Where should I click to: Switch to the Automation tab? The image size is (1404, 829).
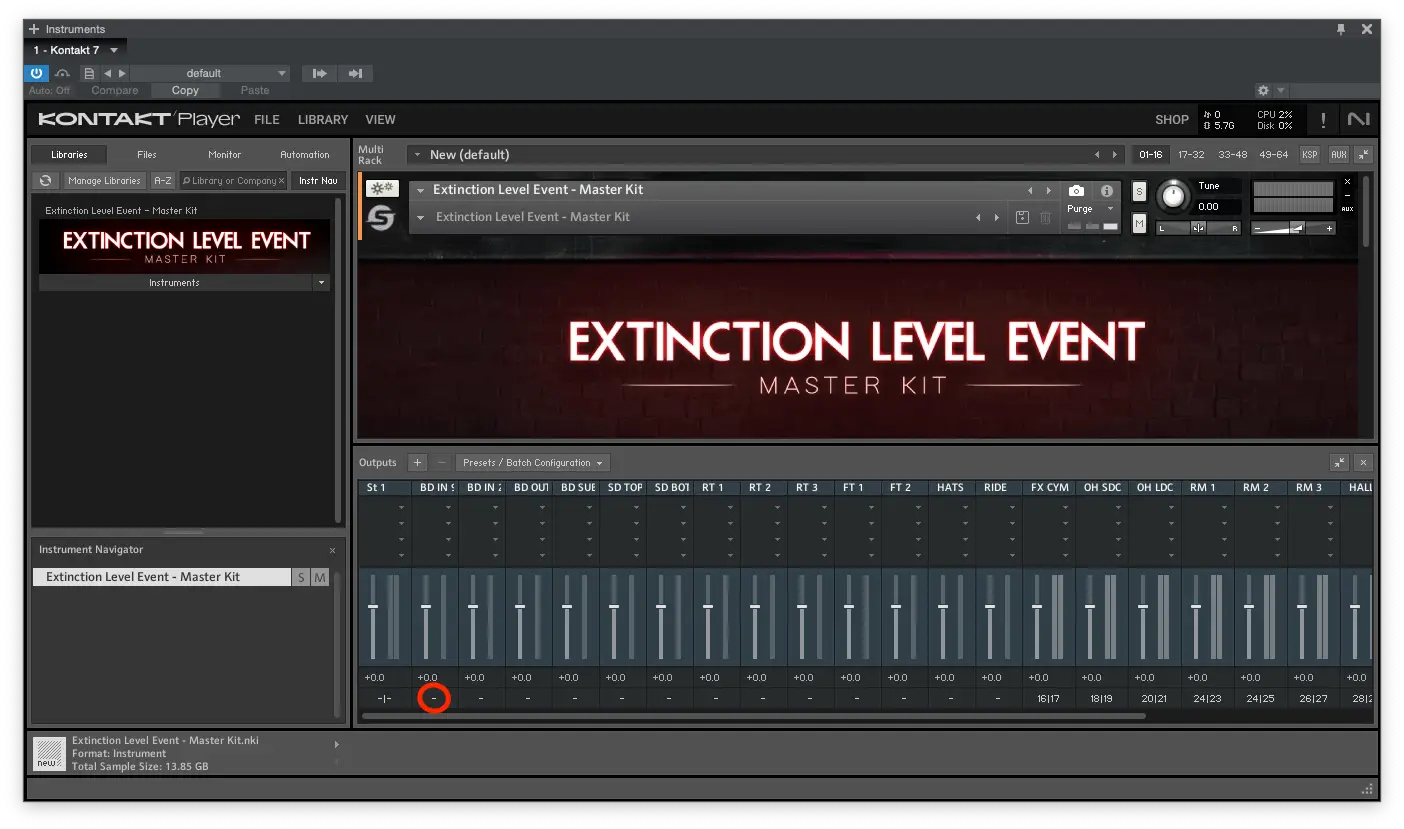[x=305, y=154]
